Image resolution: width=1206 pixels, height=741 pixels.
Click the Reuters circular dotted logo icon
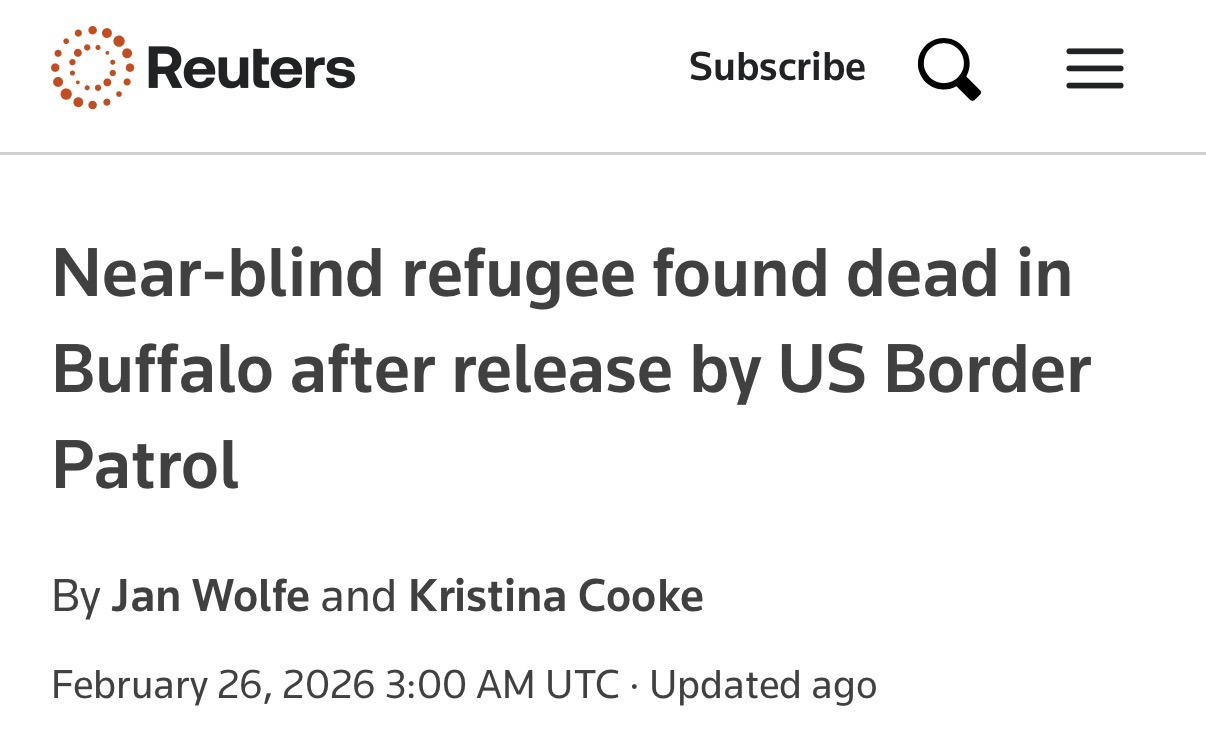[x=92, y=68]
